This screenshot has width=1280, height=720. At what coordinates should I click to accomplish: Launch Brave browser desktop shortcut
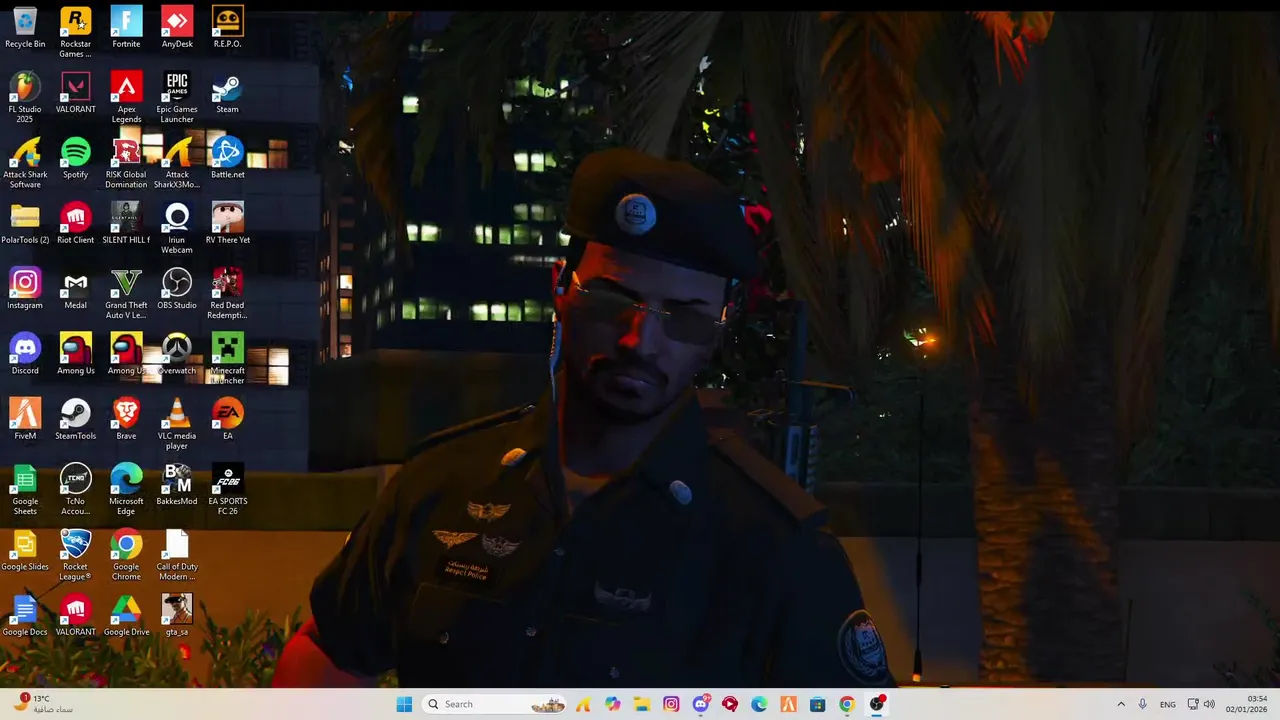point(126,420)
